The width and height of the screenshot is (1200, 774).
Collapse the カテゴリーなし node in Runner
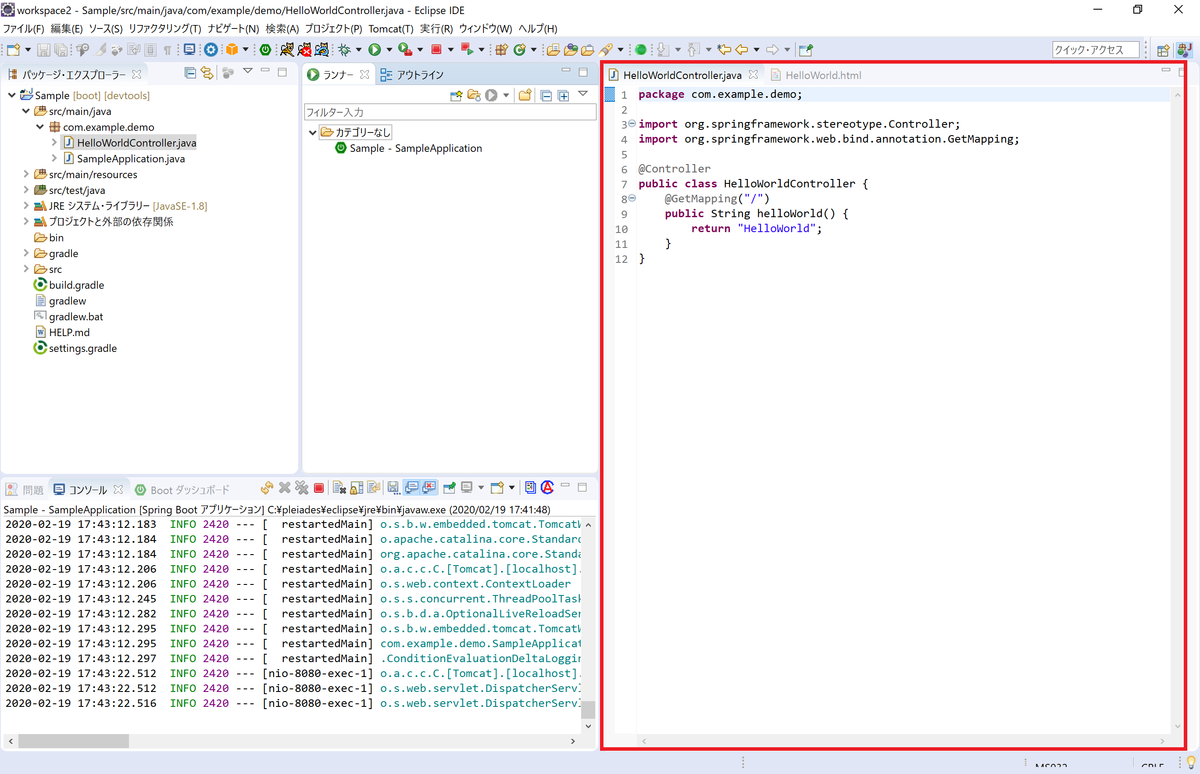coord(312,132)
